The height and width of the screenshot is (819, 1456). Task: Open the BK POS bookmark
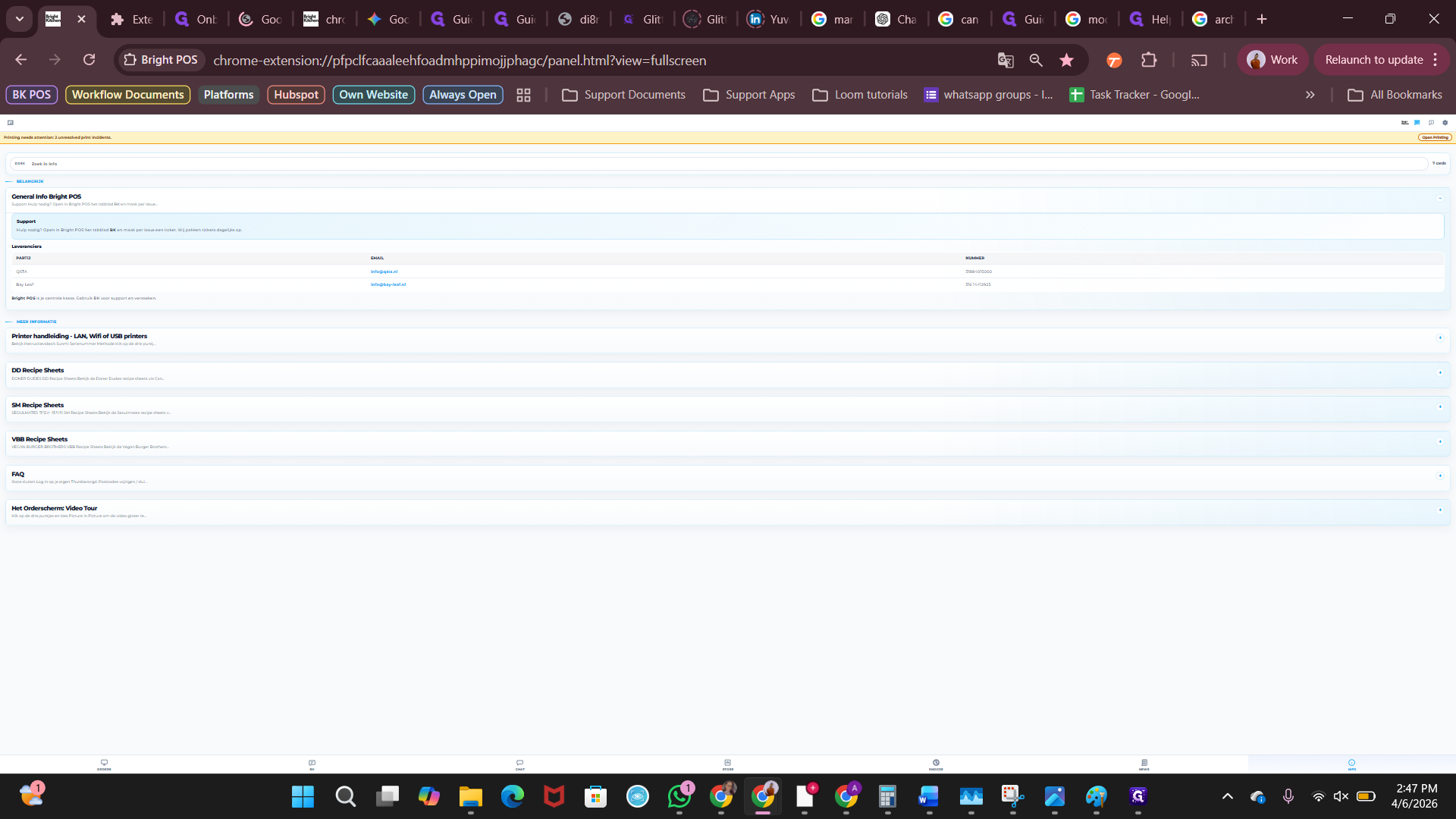pyautogui.click(x=32, y=95)
